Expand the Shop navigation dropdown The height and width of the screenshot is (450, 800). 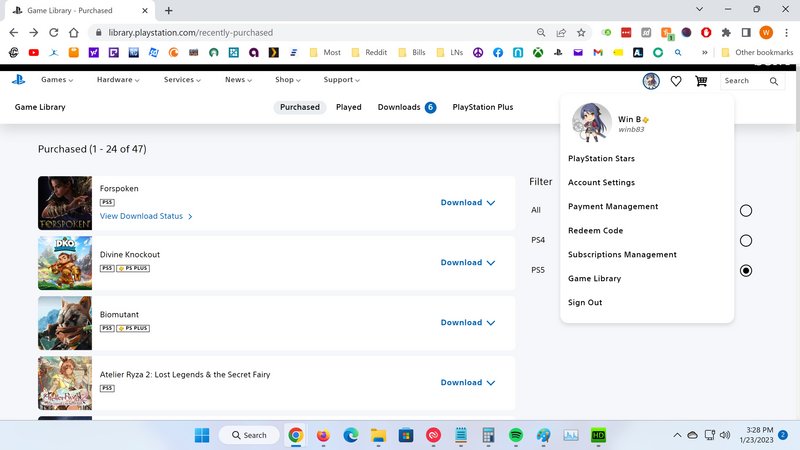click(x=288, y=80)
